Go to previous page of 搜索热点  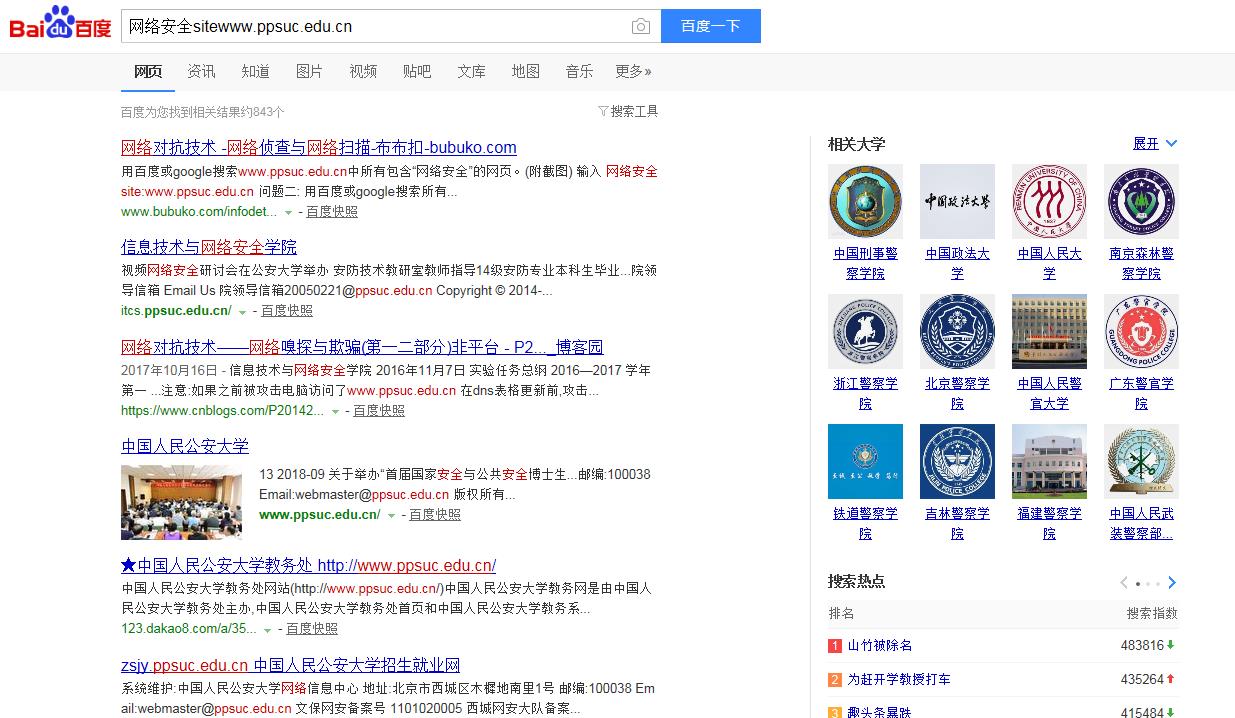point(1124,583)
